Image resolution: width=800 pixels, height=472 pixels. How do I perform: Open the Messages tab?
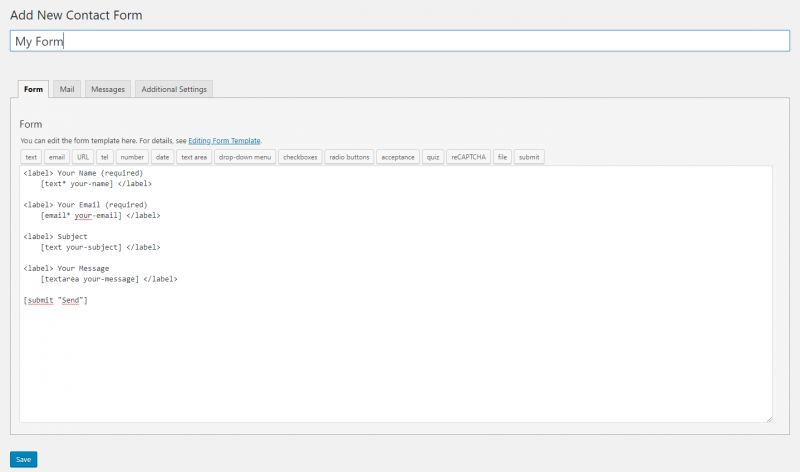pos(108,89)
